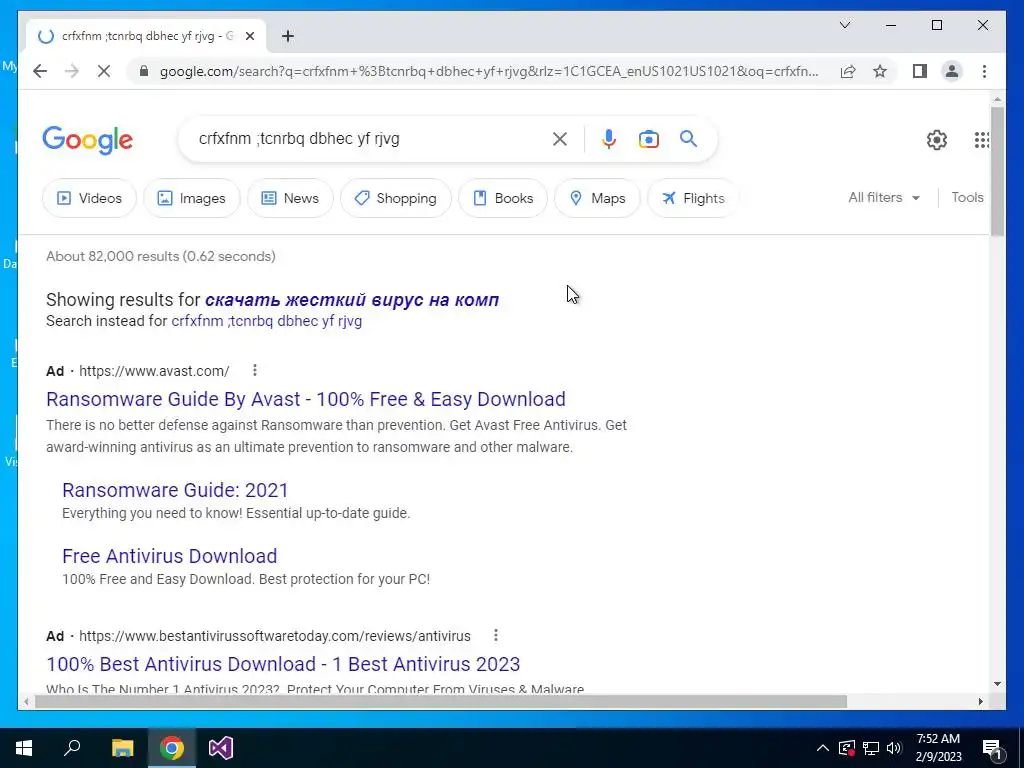Switch to the Maps results tab

tap(597, 198)
